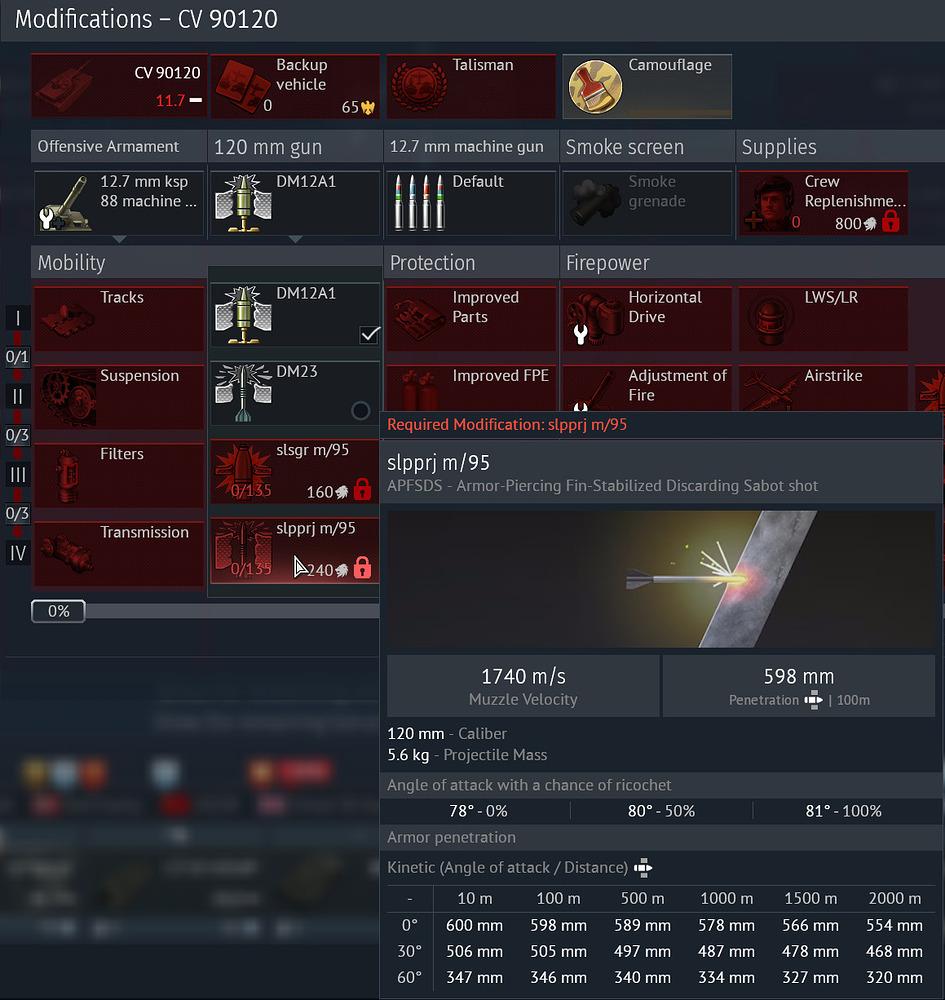Click the Horizontal Drive icon
The width and height of the screenshot is (945, 1000).
click(595, 319)
